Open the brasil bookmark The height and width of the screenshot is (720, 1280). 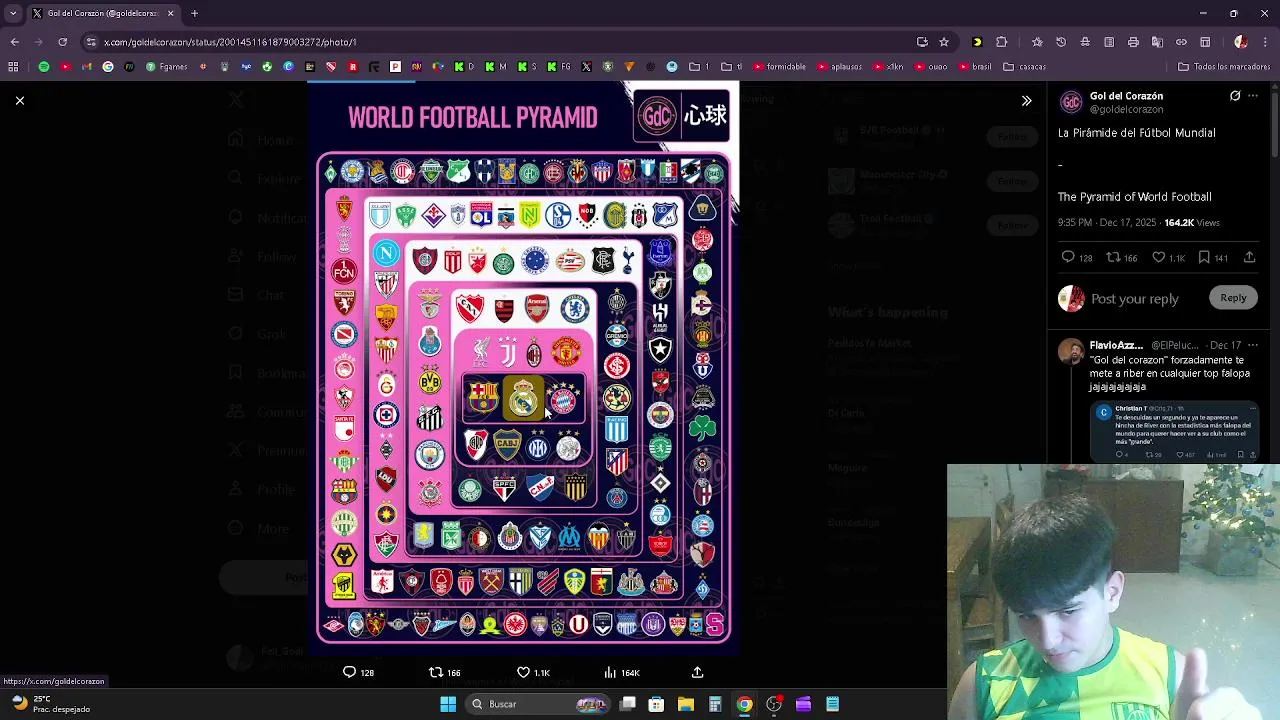(975, 67)
